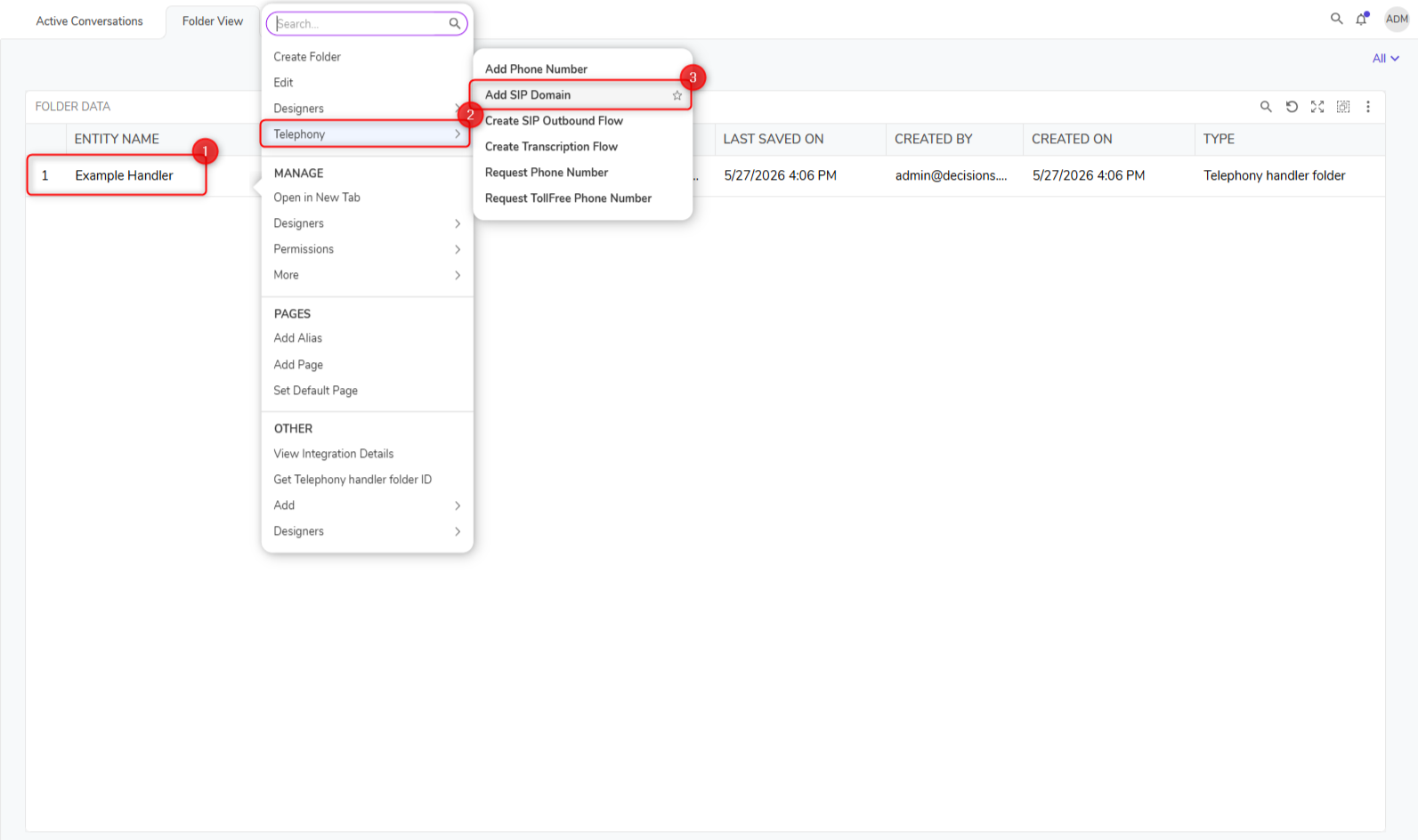Select Create SIP Outbound Flow

tap(554, 121)
